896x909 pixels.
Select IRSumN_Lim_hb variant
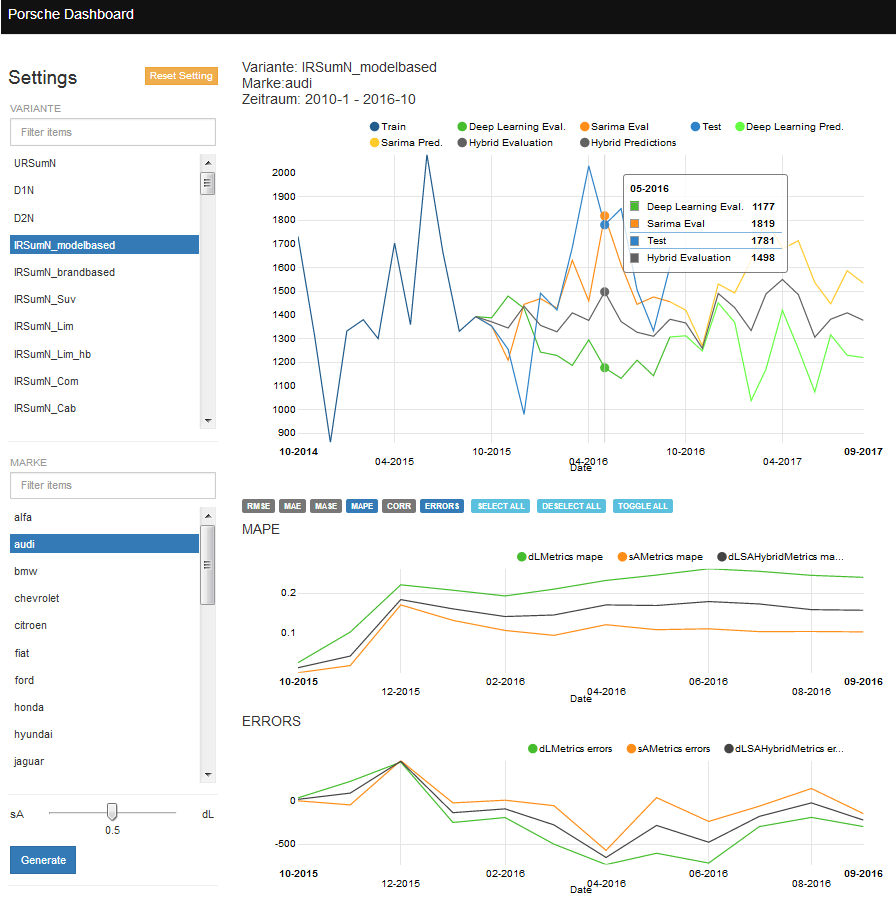point(104,354)
